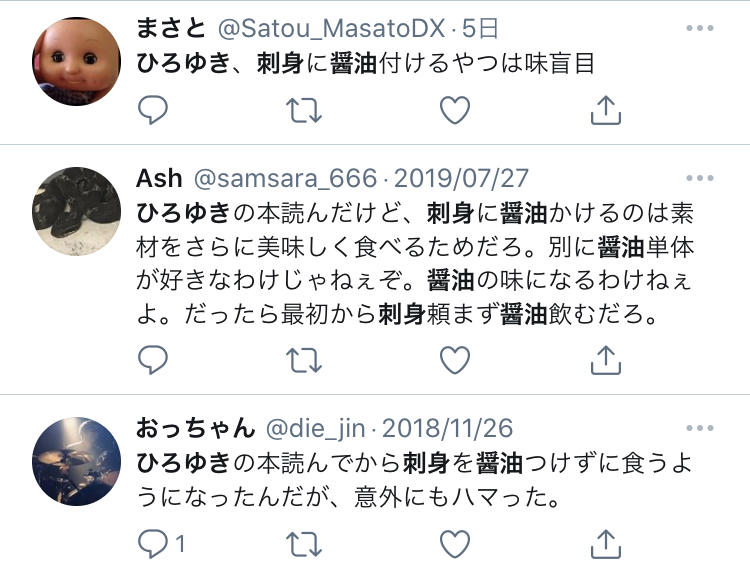Retweet まさと's tweet about 味盲目

coord(304,110)
